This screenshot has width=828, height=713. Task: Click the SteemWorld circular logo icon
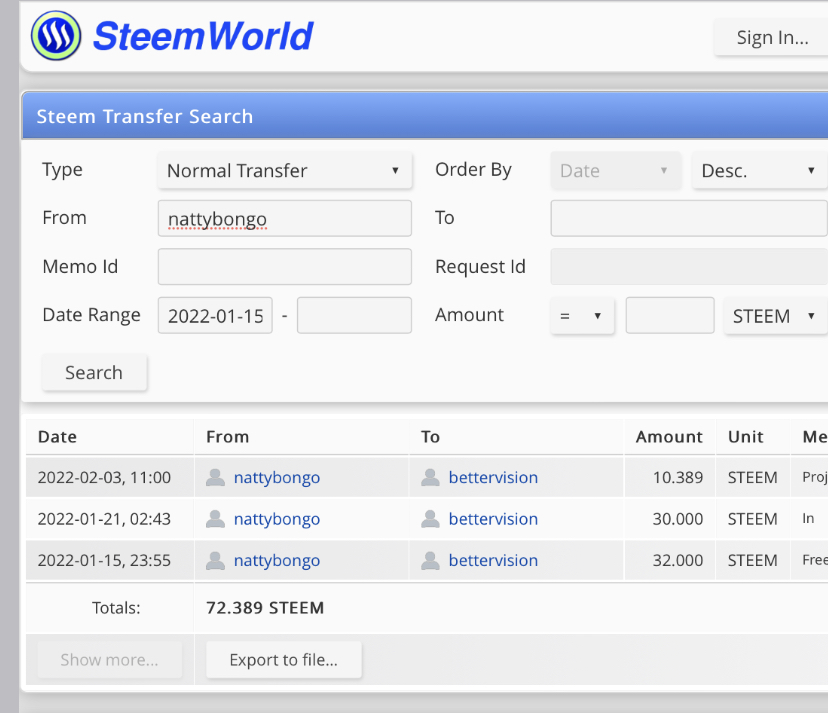coord(56,36)
